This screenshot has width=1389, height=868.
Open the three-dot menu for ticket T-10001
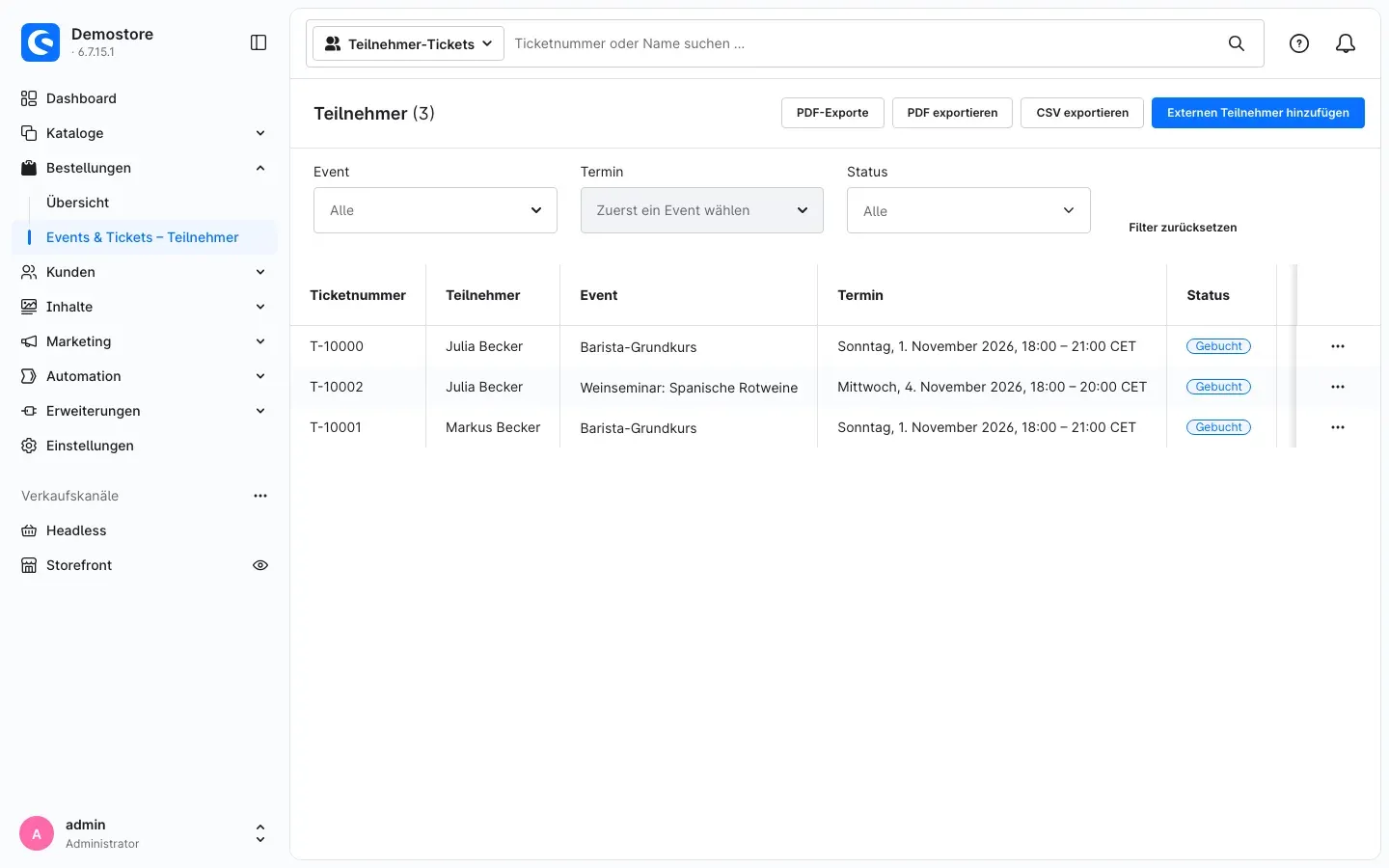(x=1338, y=427)
